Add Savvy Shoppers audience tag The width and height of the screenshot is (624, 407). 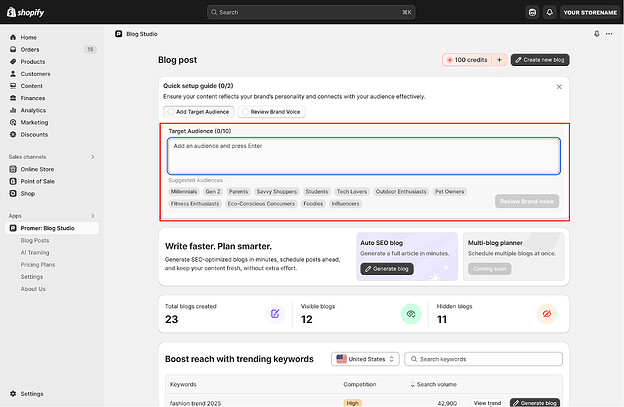277,192
